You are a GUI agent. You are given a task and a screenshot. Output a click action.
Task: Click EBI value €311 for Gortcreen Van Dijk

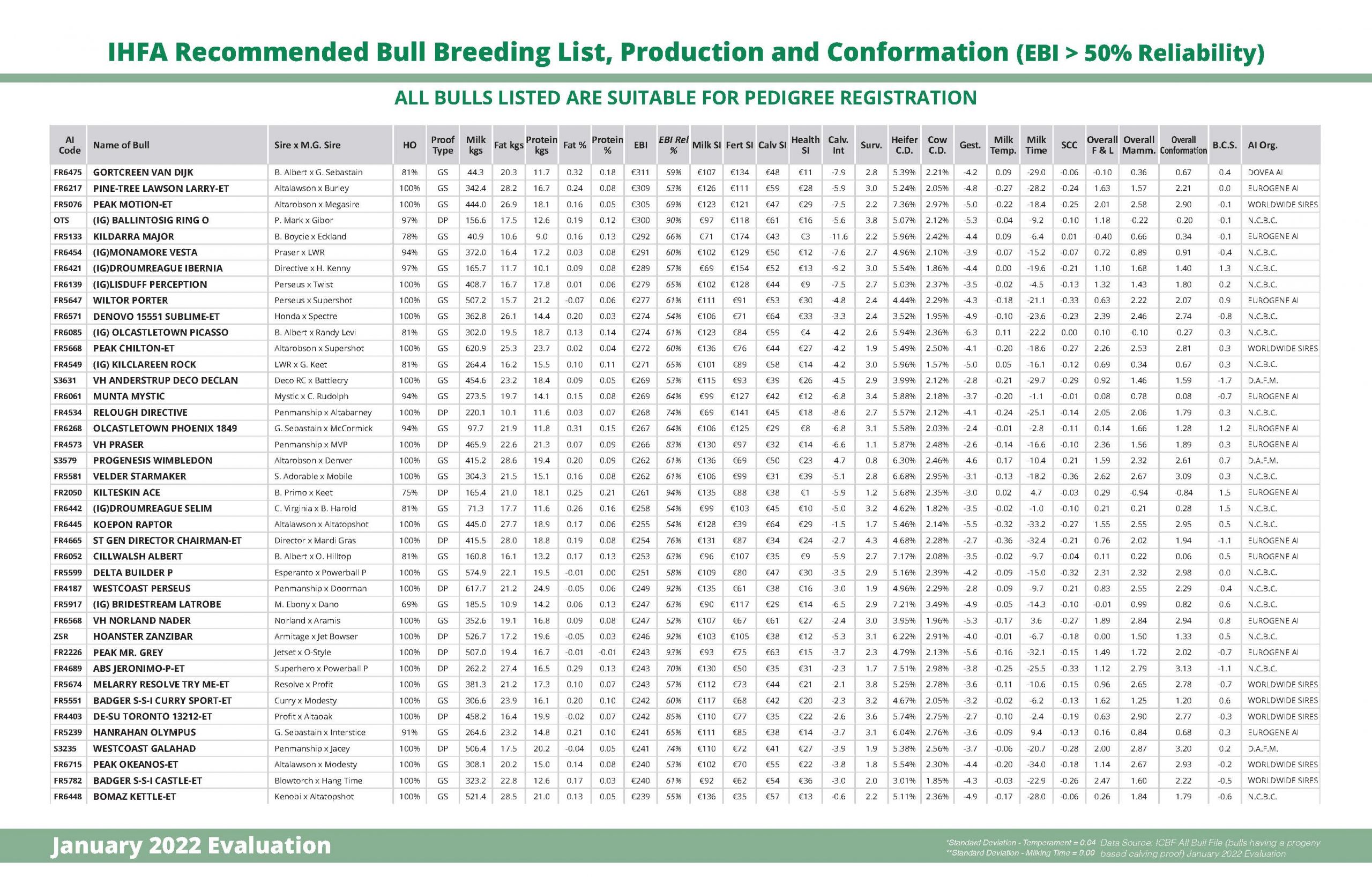click(x=641, y=173)
